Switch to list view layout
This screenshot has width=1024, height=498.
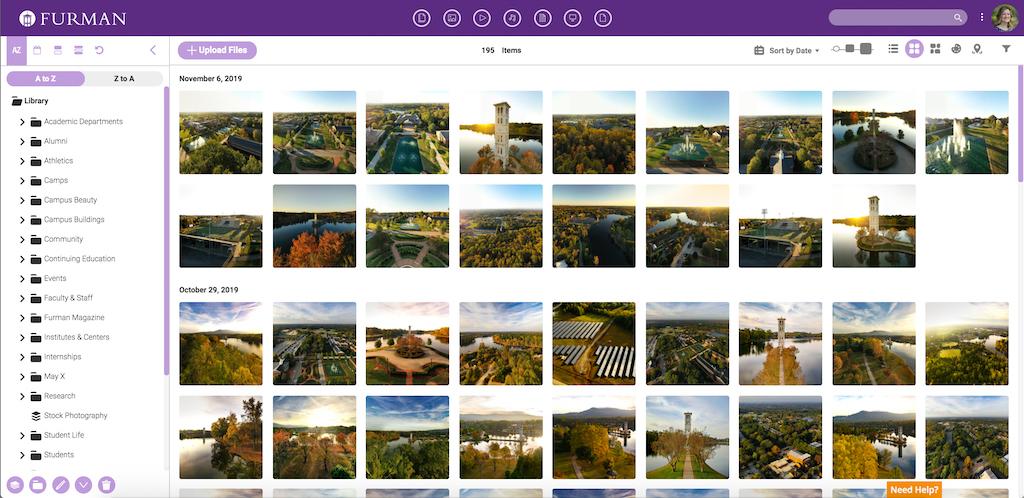tap(893, 50)
